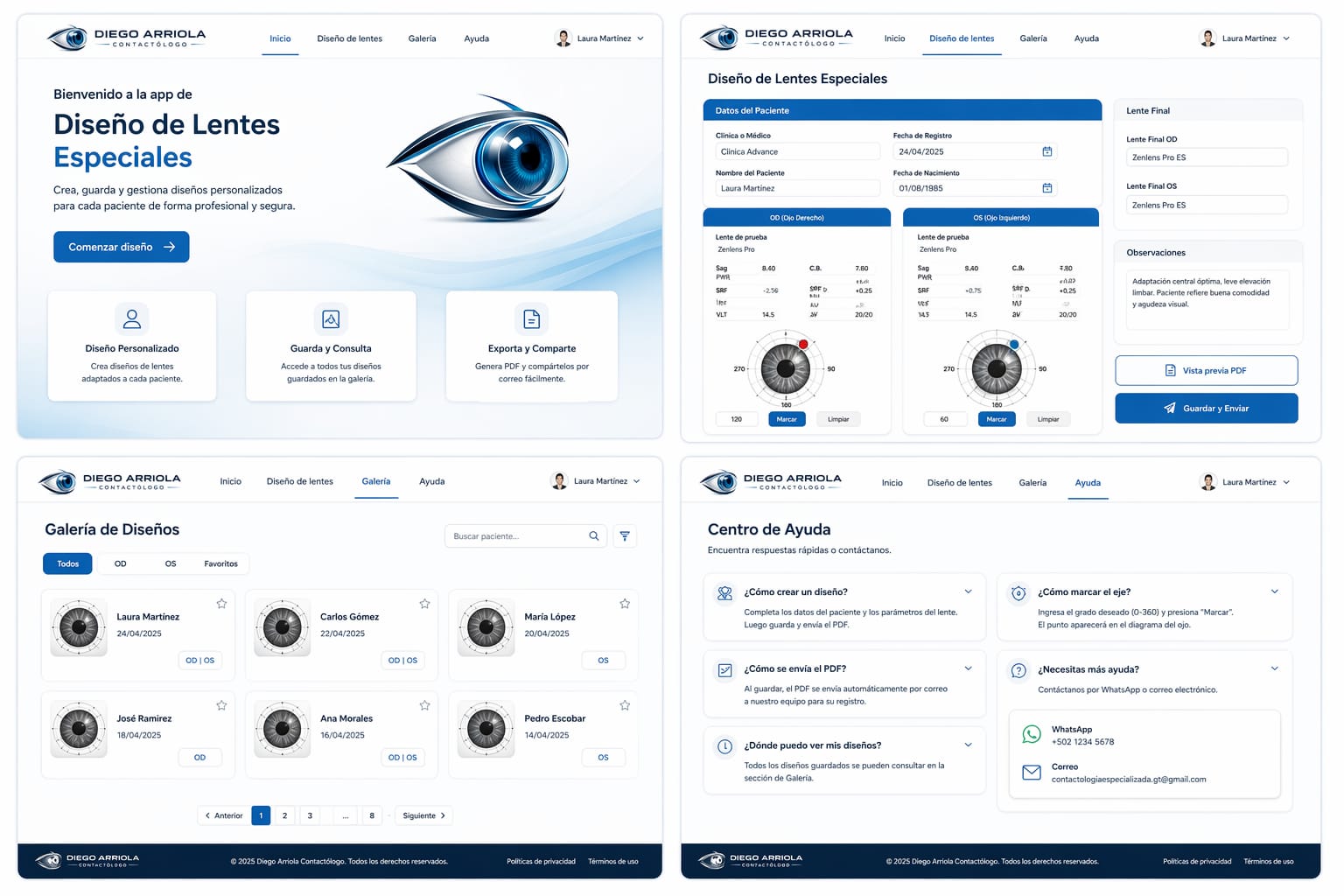Click the ¿Cómo marcar el eje? icon
This screenshot has width=1344, height=896.
(x=1018, y=593)
